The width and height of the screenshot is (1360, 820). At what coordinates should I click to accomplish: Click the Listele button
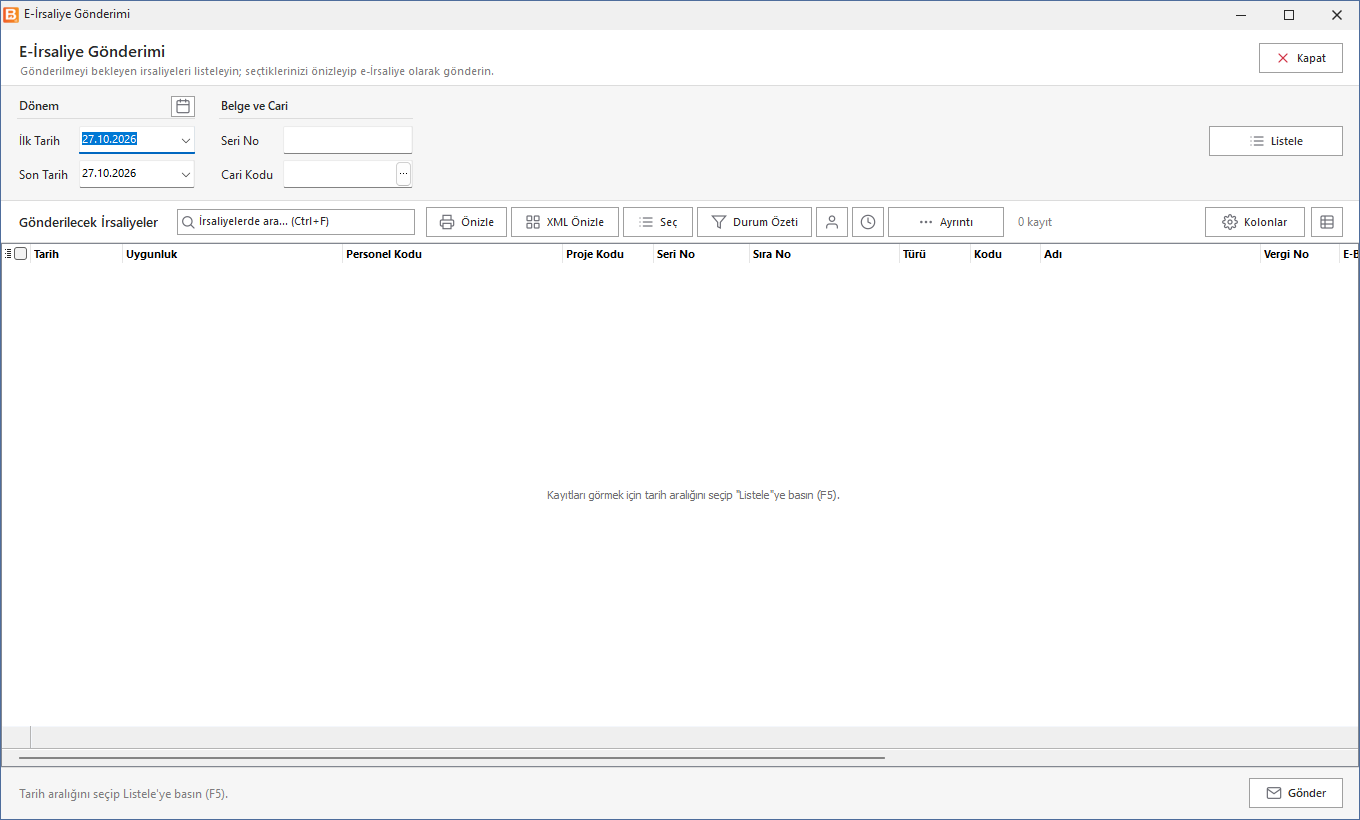[x=1276, y=141]
